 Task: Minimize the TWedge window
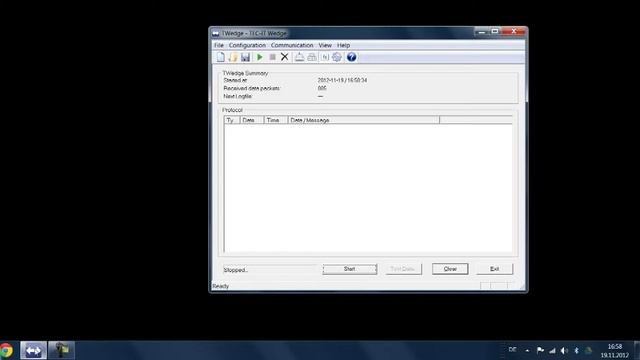[482, 31]
